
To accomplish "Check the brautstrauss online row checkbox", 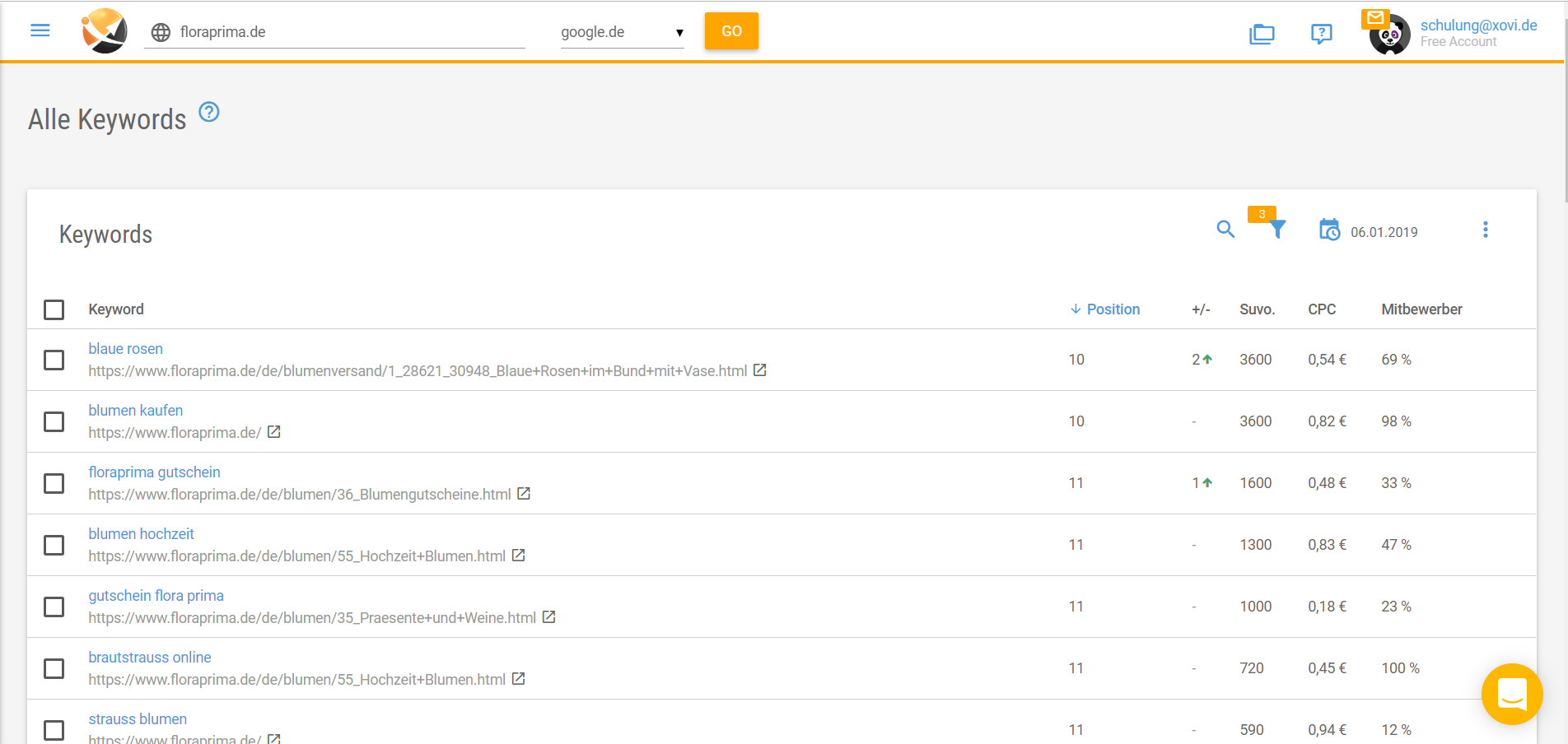I will coord(54,668).
